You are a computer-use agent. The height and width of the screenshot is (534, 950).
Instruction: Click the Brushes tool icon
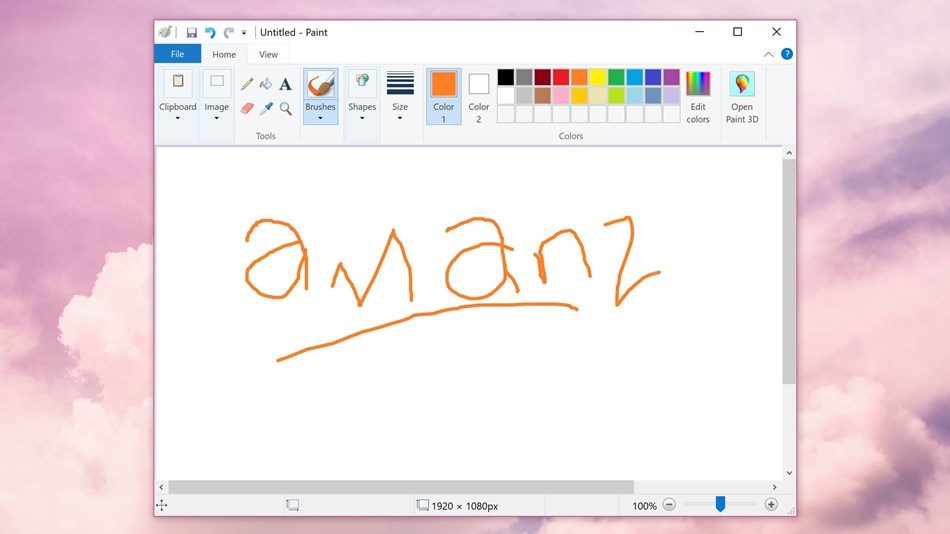pos(321,84)
